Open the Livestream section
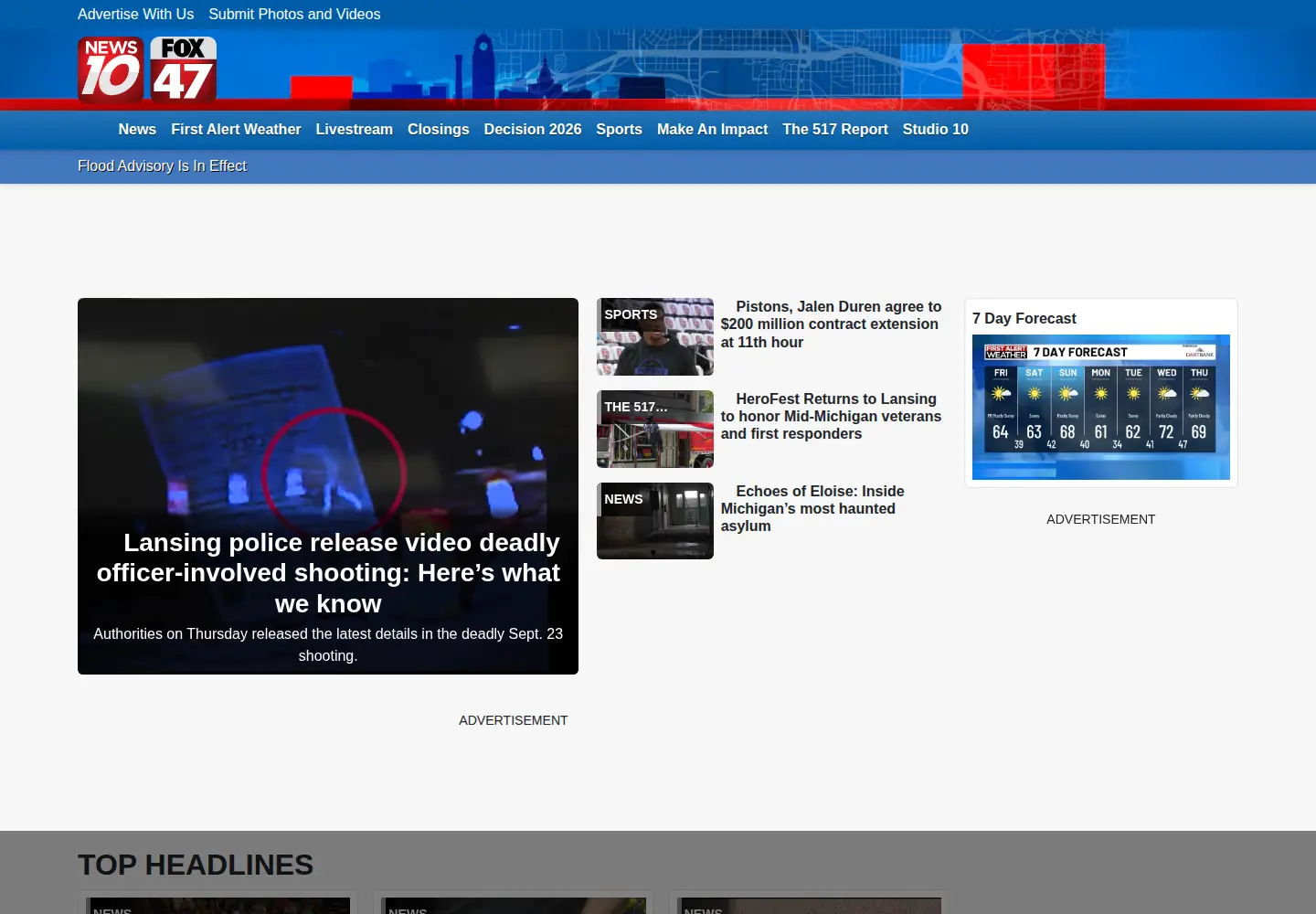Screen dimensions: 1316x914 [x=355, y=130]
